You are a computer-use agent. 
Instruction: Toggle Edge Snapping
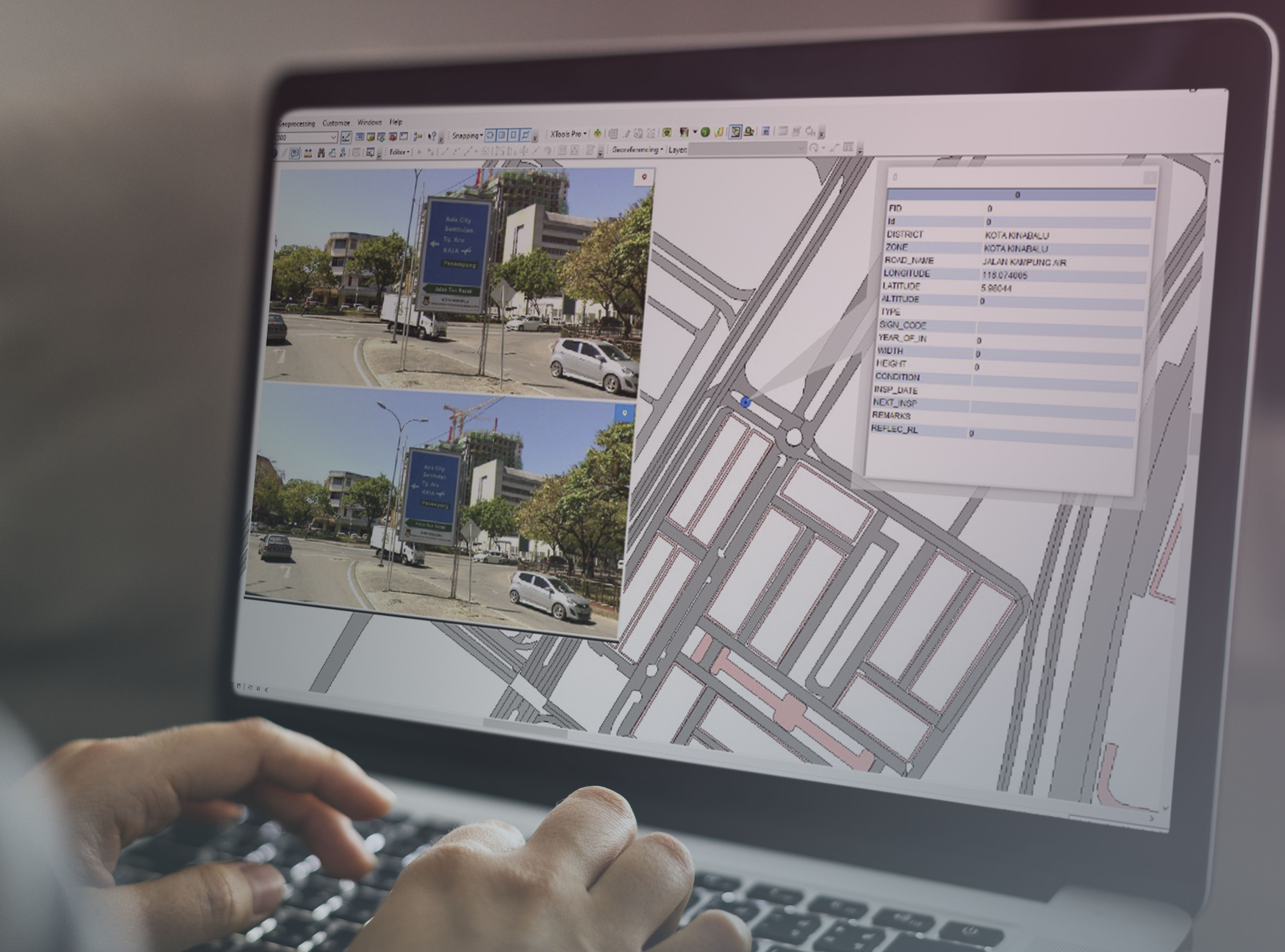(525, 135)
